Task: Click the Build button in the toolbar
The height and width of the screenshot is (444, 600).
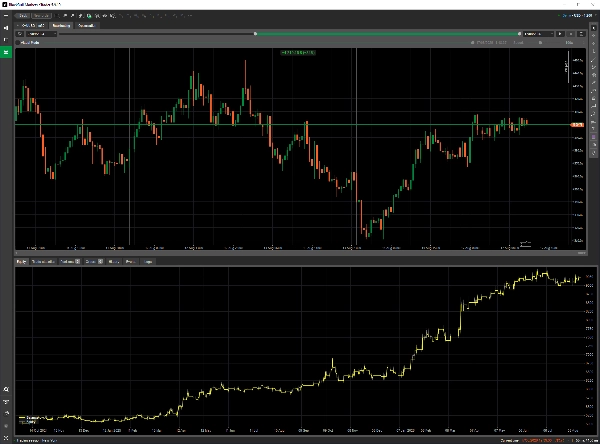Action: coord(23,16)
